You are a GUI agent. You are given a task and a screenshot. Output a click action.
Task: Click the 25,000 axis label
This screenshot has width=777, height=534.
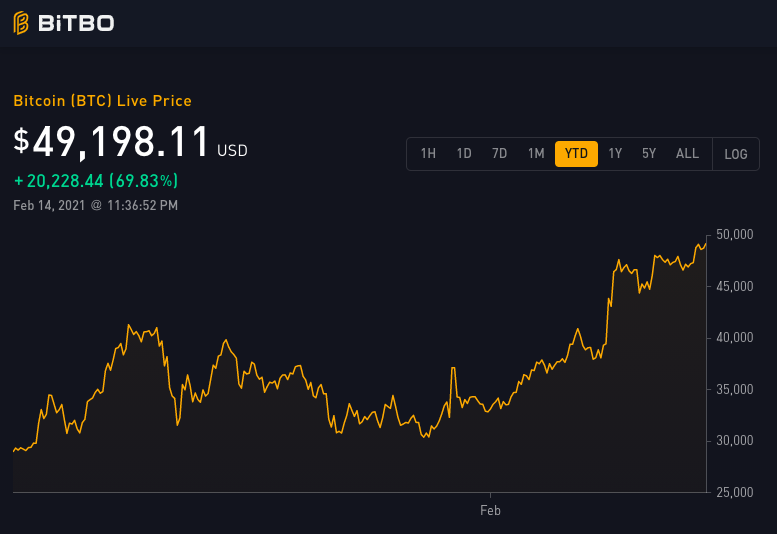734,492
